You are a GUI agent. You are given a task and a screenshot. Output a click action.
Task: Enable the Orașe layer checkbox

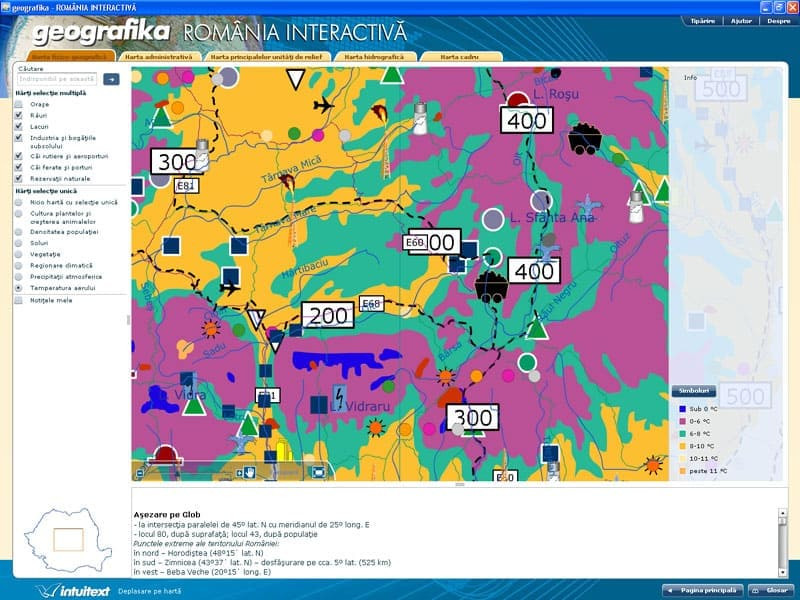19,104
